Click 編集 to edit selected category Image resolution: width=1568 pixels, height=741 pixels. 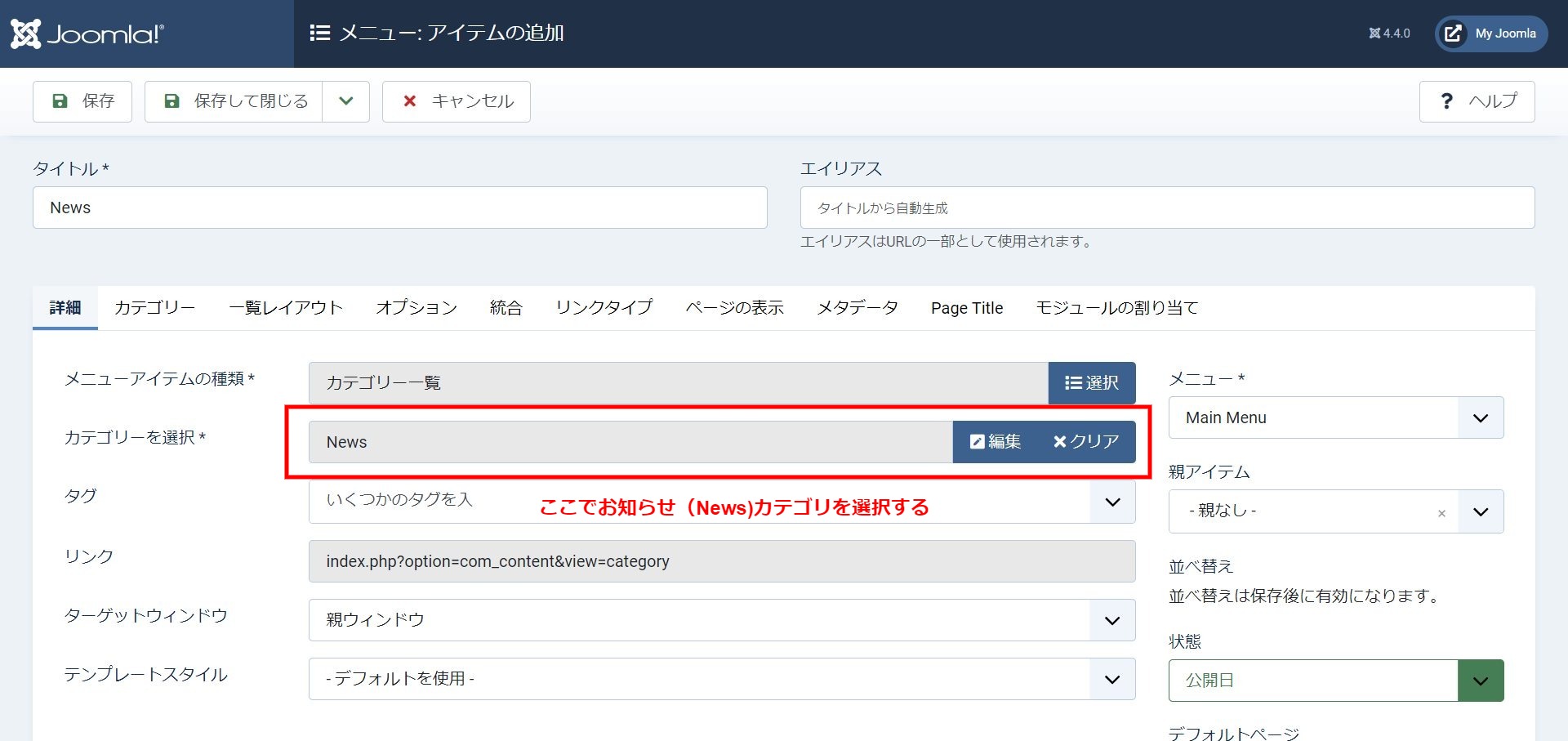tap(996, 442)
